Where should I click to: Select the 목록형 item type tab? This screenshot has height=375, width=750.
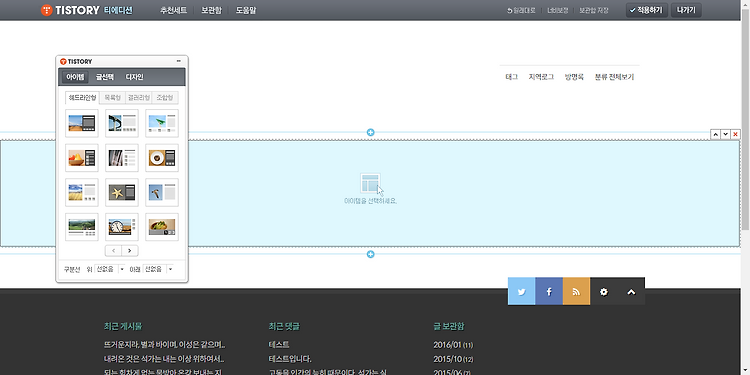tap(112, 98)
